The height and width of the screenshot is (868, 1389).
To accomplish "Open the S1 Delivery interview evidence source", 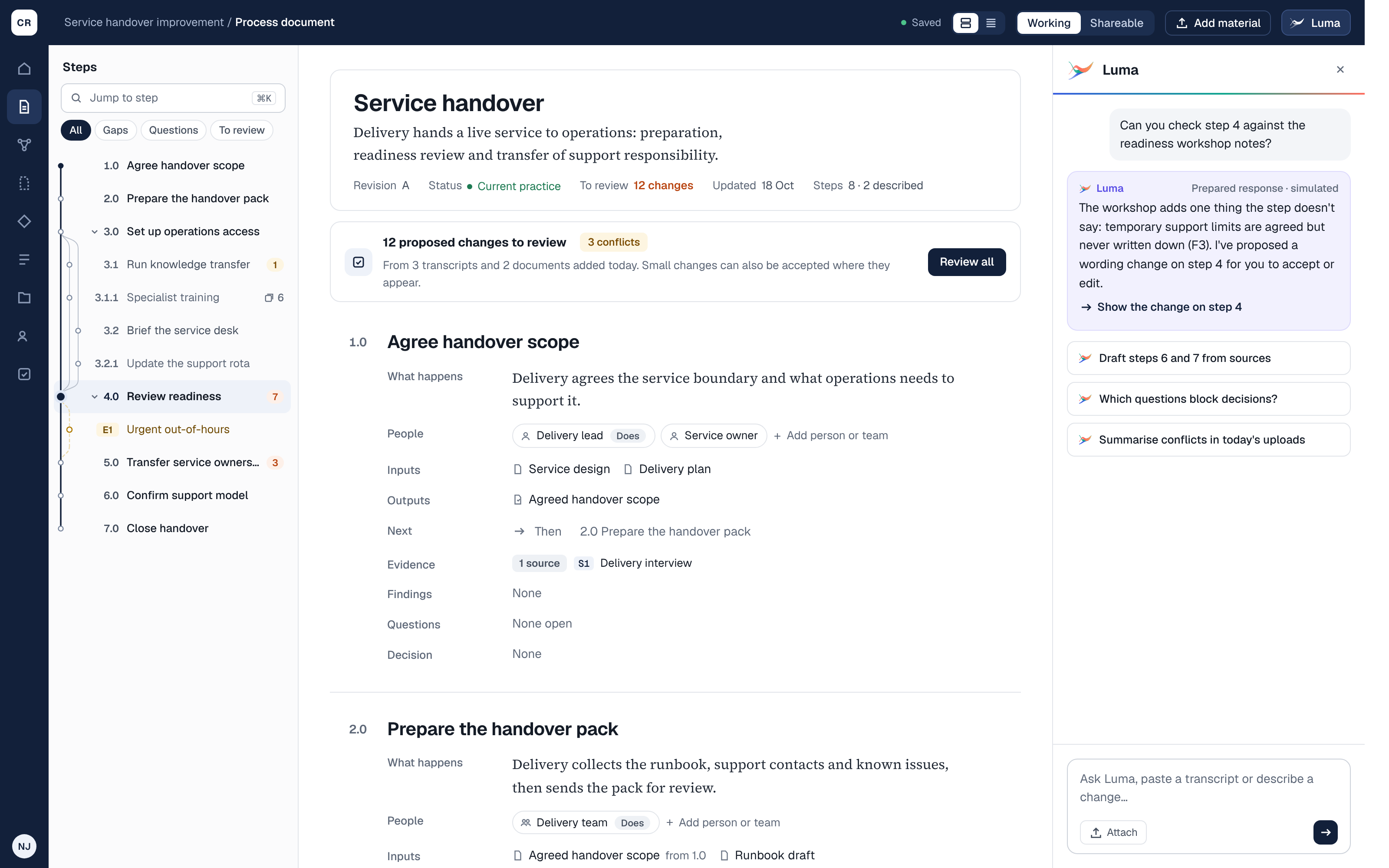I will click(x=634, y=563).
